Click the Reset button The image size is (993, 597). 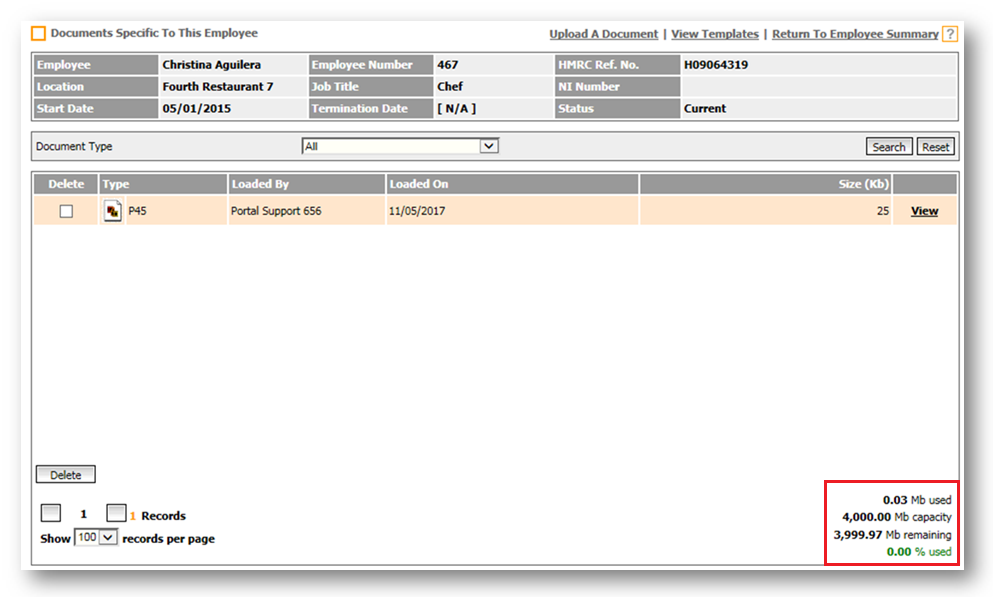click(x=935, y=147)
